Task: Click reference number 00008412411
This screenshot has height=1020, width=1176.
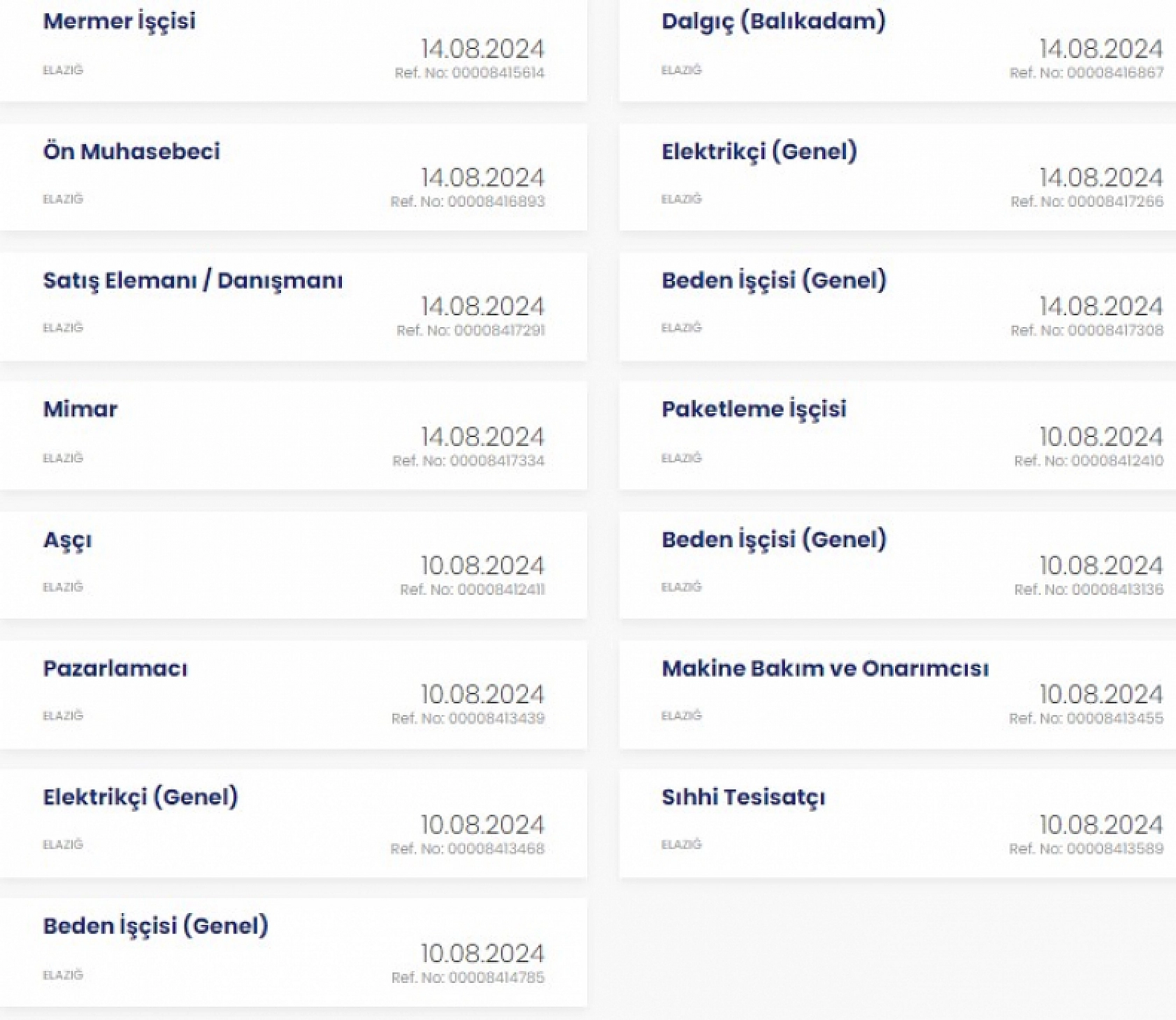Action: pyautogui.click(x=472, y=589)
